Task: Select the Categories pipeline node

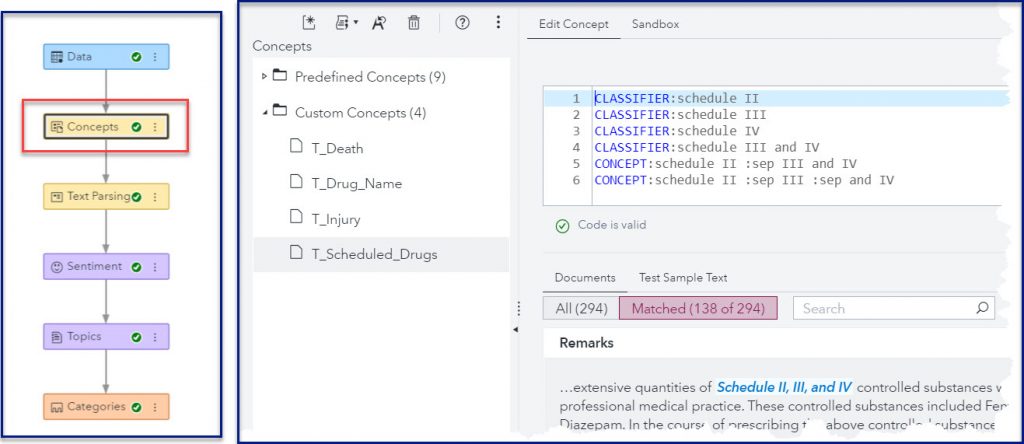Action: click(106, 407)
